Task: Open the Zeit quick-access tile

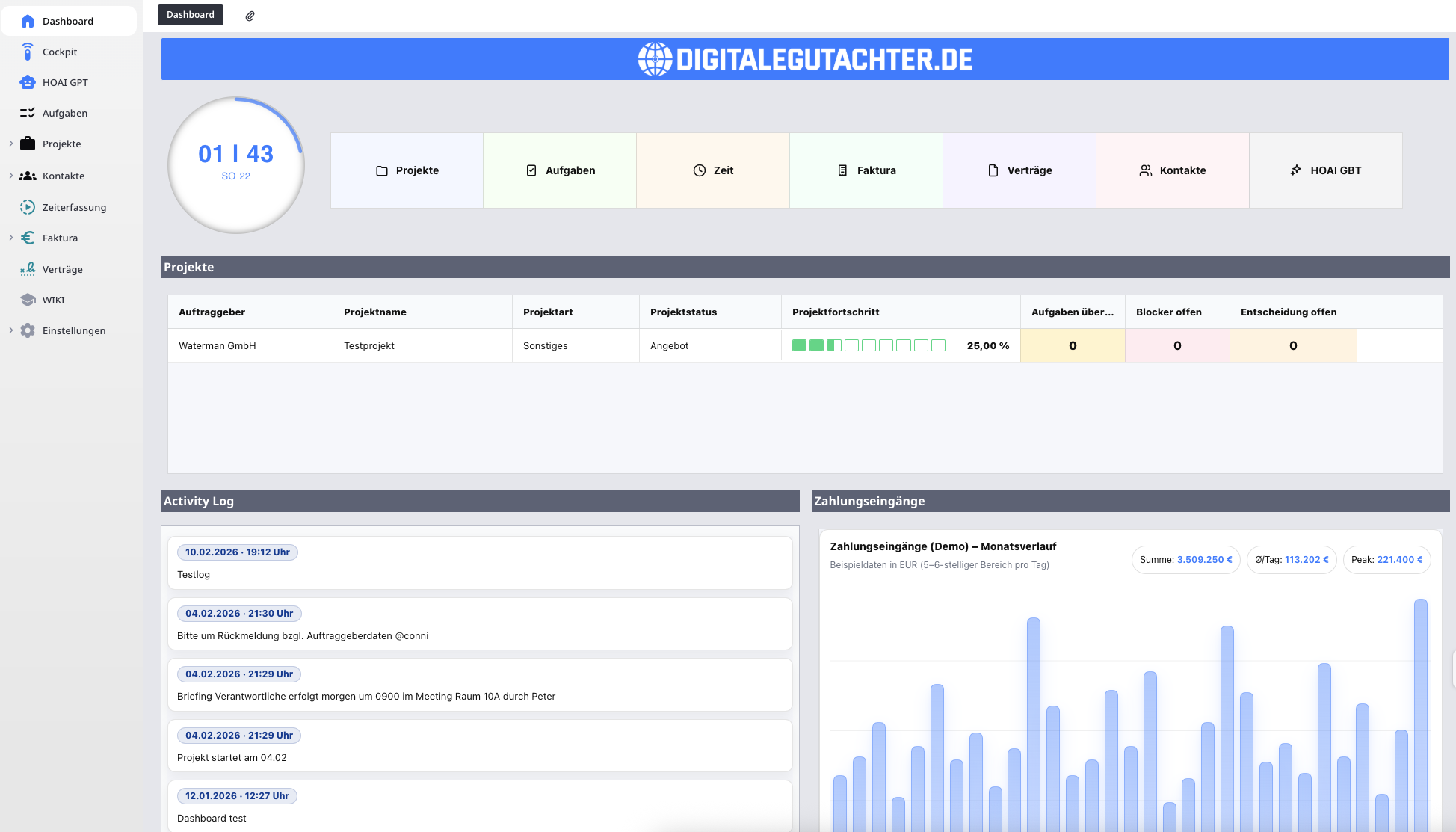Action: [x=713, y=170]
